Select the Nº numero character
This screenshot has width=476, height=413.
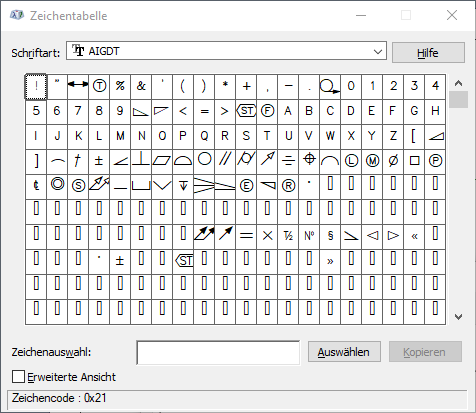(309, 236)
